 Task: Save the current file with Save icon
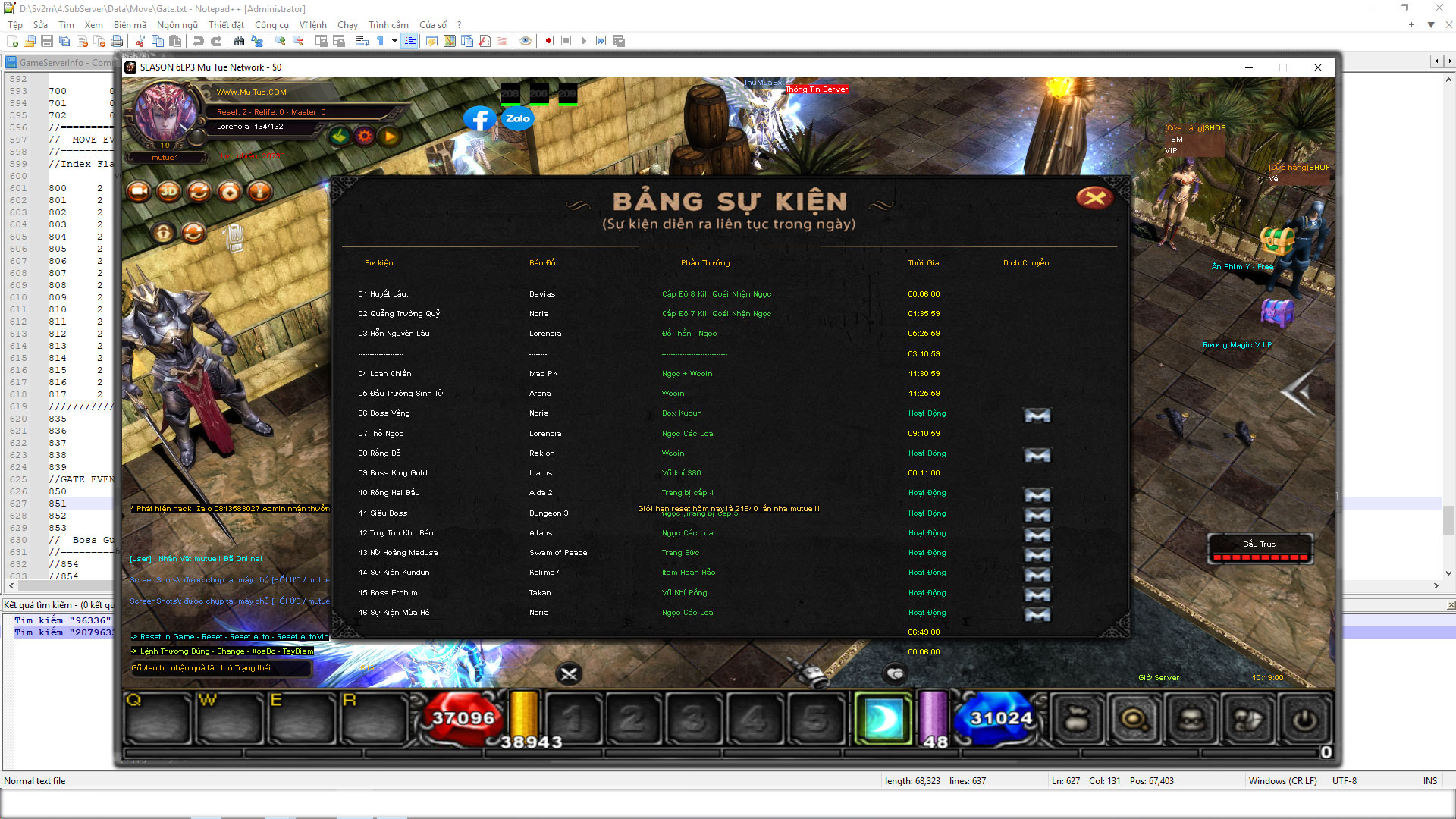[x=47, y=41]
